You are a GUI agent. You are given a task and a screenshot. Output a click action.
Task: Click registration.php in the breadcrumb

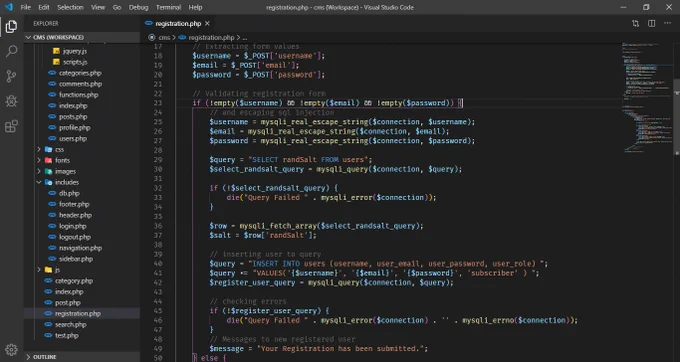(x=211, y=38)
